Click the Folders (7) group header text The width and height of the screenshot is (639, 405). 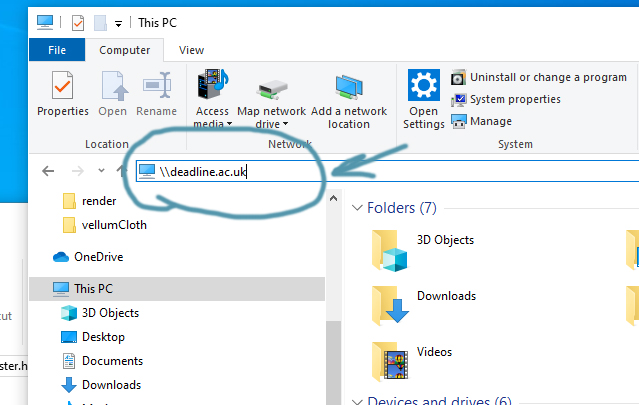pos(402,208)
